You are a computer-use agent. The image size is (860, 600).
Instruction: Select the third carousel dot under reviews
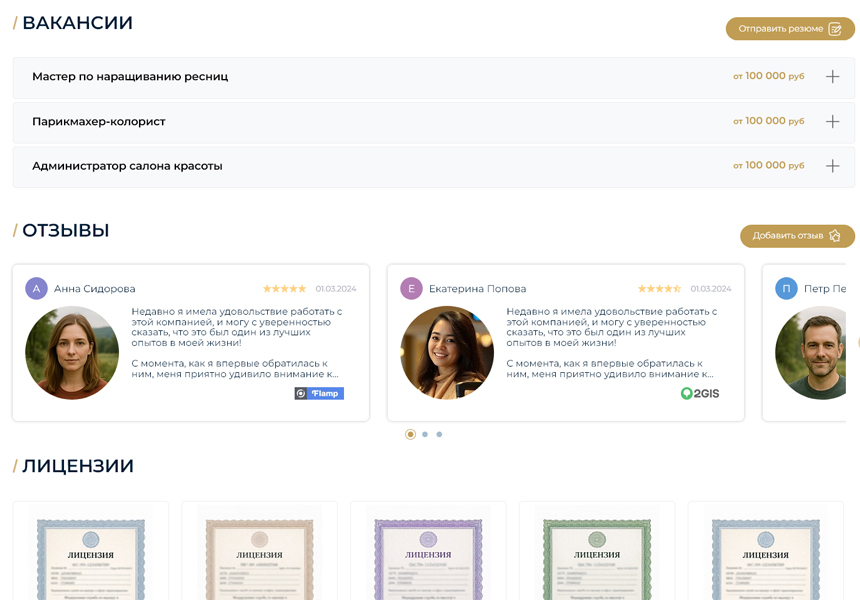click(439, 434)
